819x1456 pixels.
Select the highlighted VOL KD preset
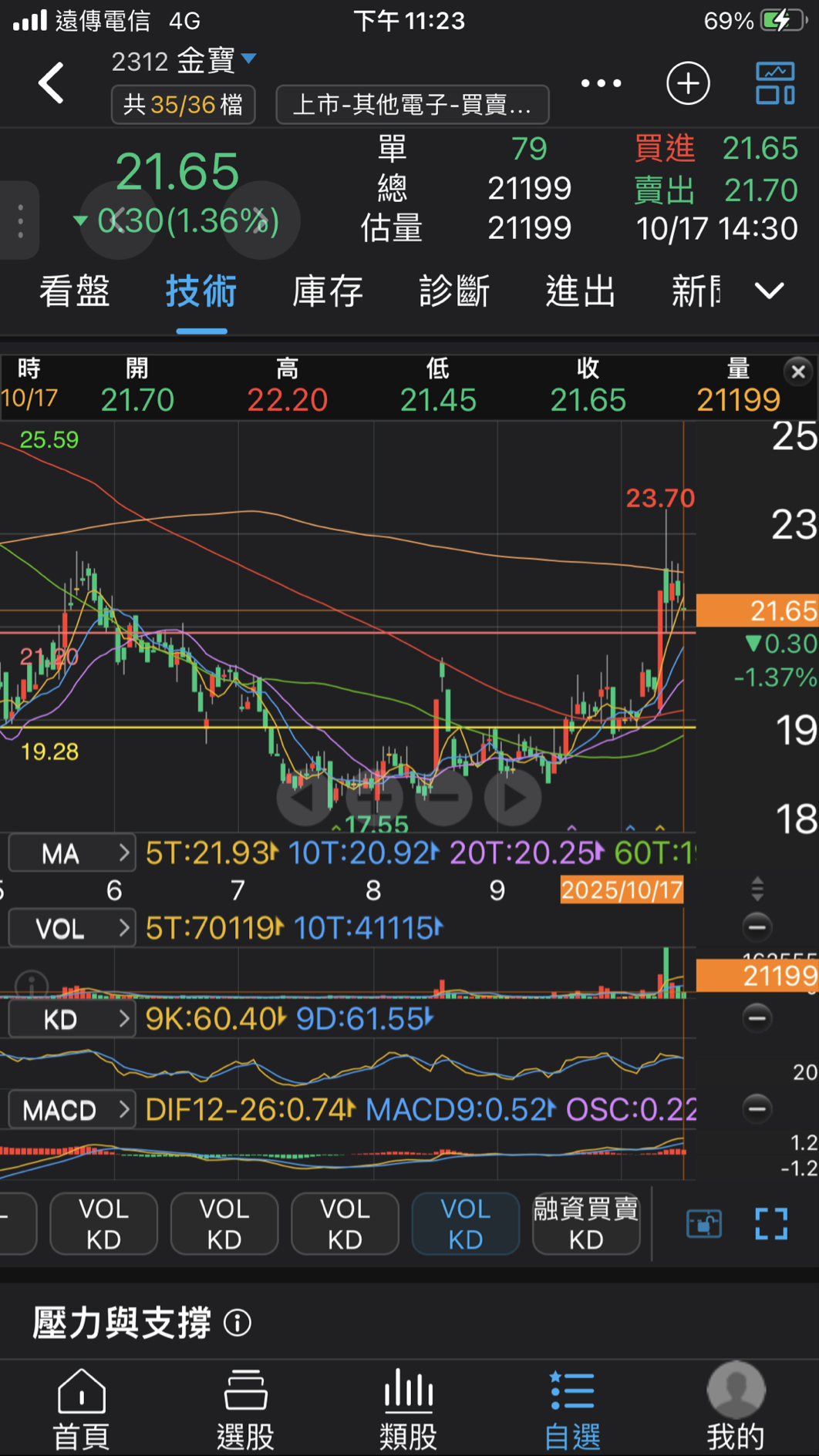click(x=466, y=1223)
